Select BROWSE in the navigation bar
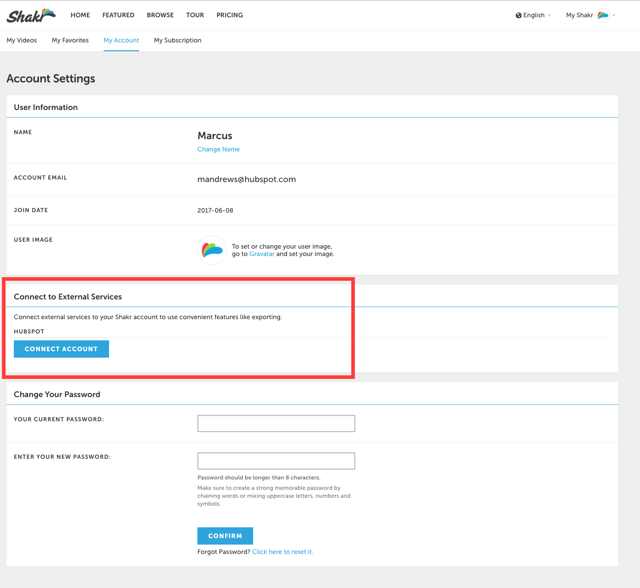The height and width of the screenshot is (588, 640). [160, 15]
